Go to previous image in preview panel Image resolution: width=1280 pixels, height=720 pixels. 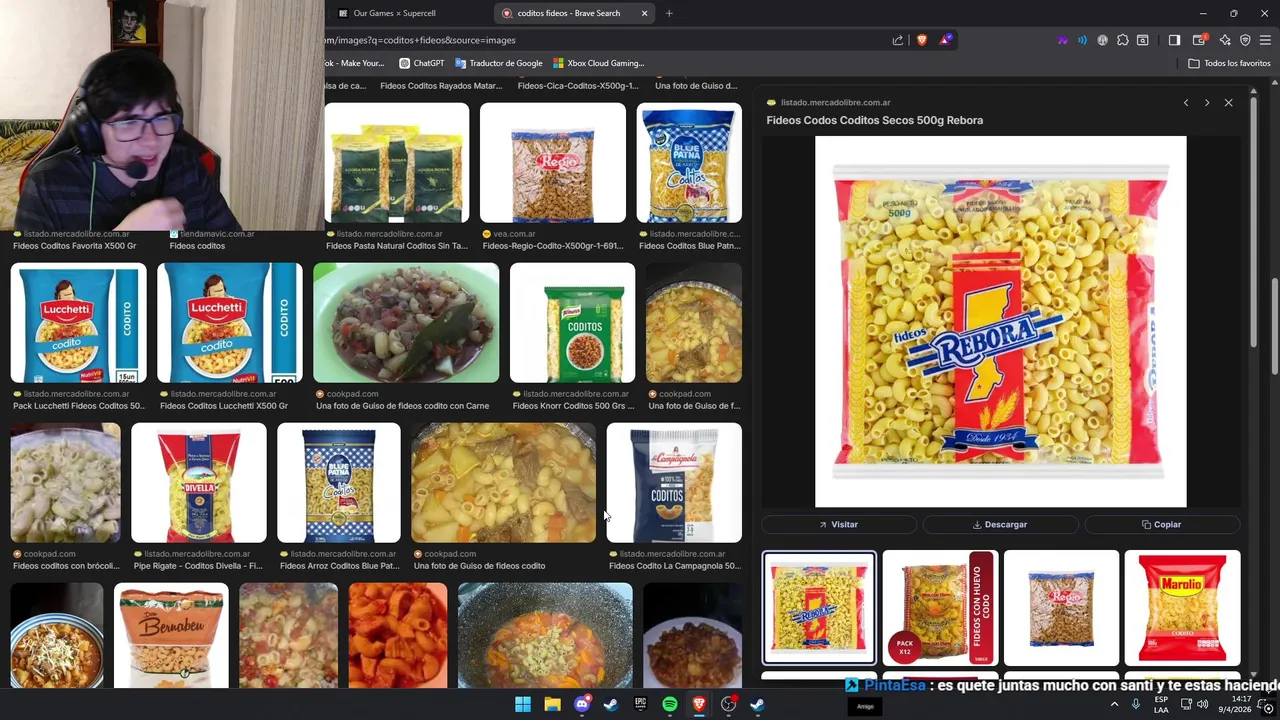coord(1186,103)
